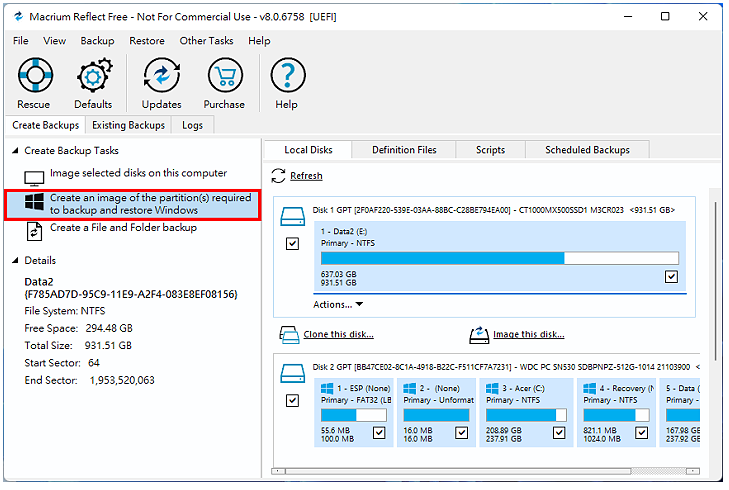Uncheck the Acer (C:) partition checkbox
This screenshot has width=729, height=490.
pyautogui.click(x=559, y=433)
